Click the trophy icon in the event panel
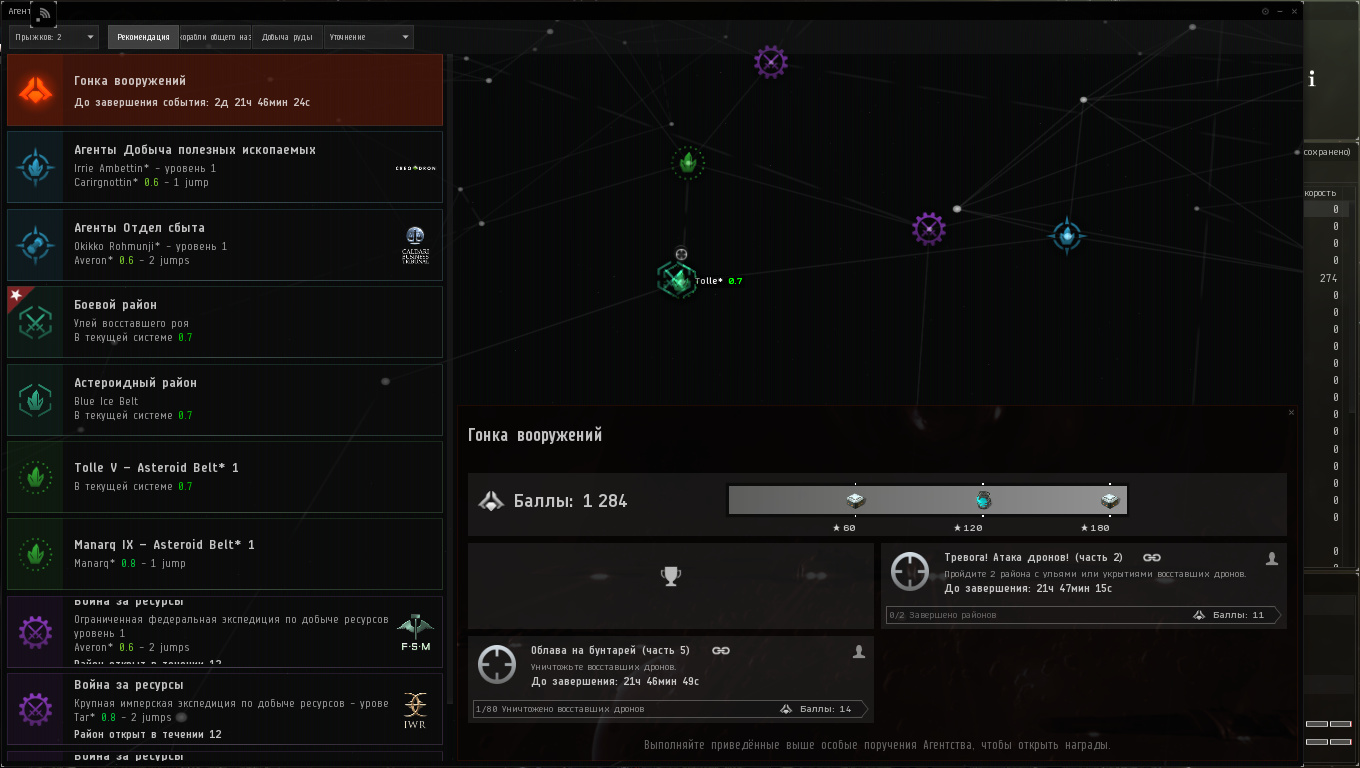Viewport: 1360px width, 768px height. 671,576
